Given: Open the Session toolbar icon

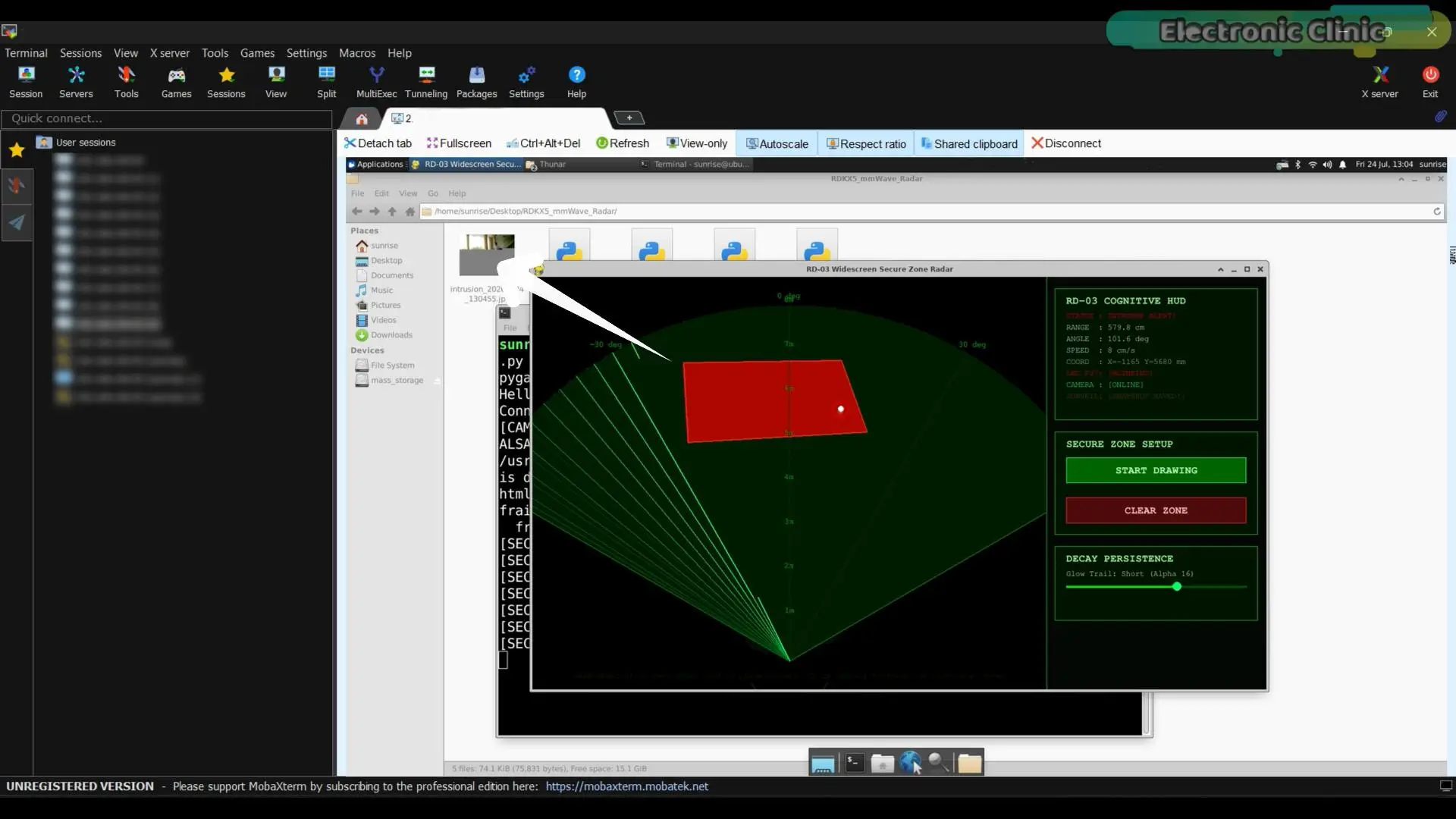Looking at the screenshot, I should click(x=26, y=82).
